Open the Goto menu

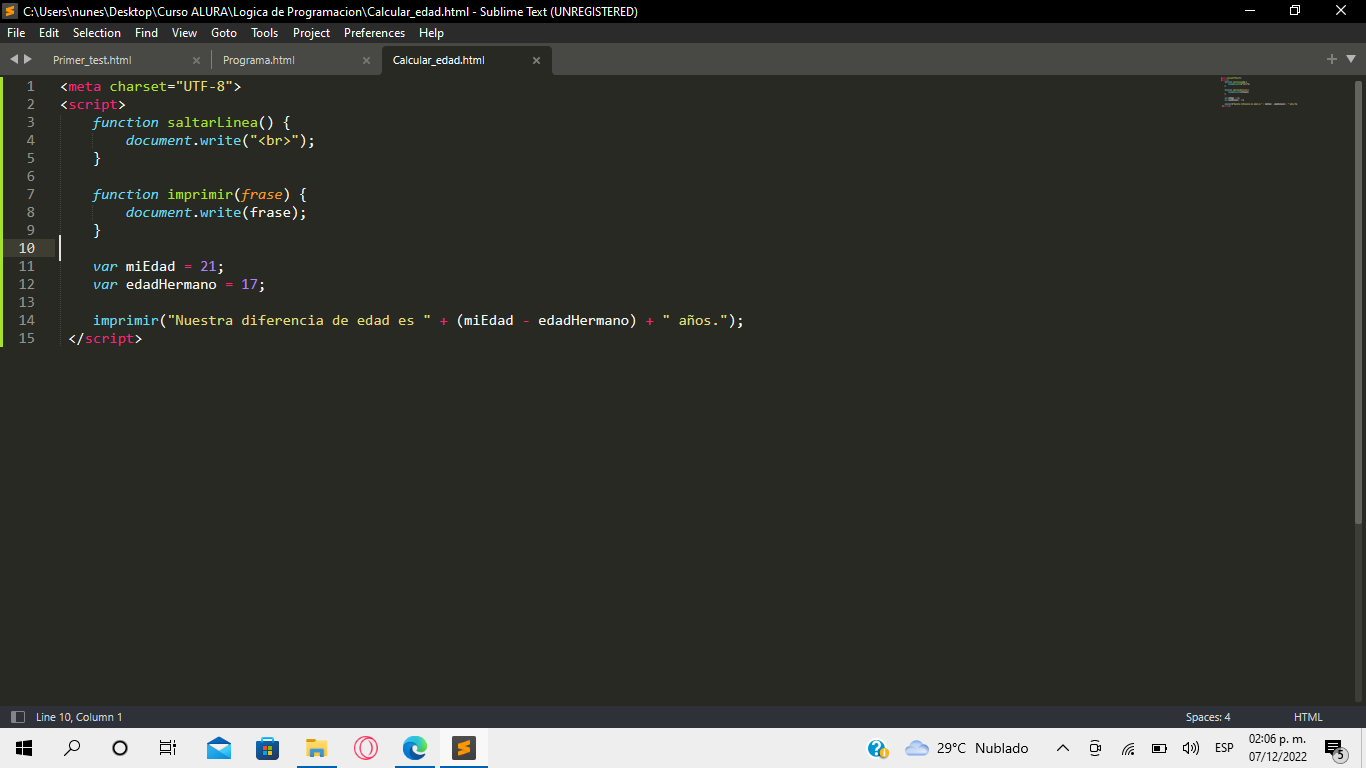tap(224, 33)
